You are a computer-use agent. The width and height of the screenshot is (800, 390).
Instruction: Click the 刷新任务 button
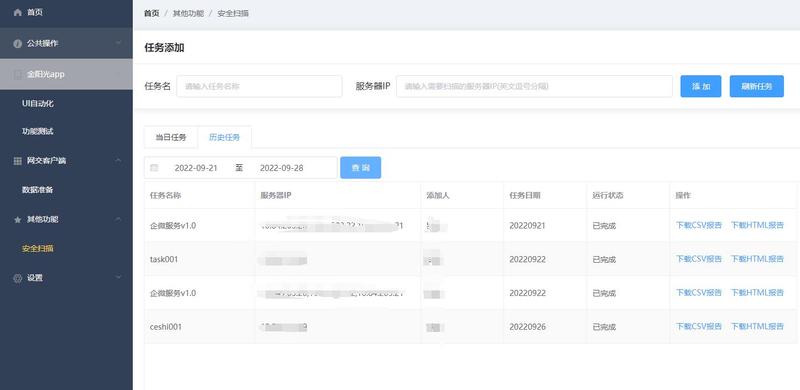[x=757, y=86]
